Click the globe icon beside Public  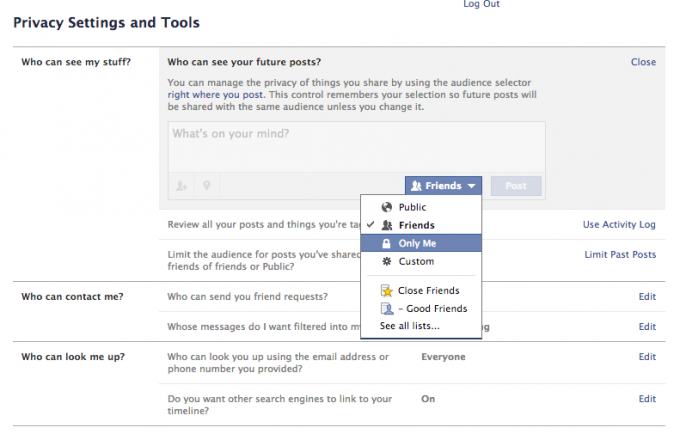[386, 207]
